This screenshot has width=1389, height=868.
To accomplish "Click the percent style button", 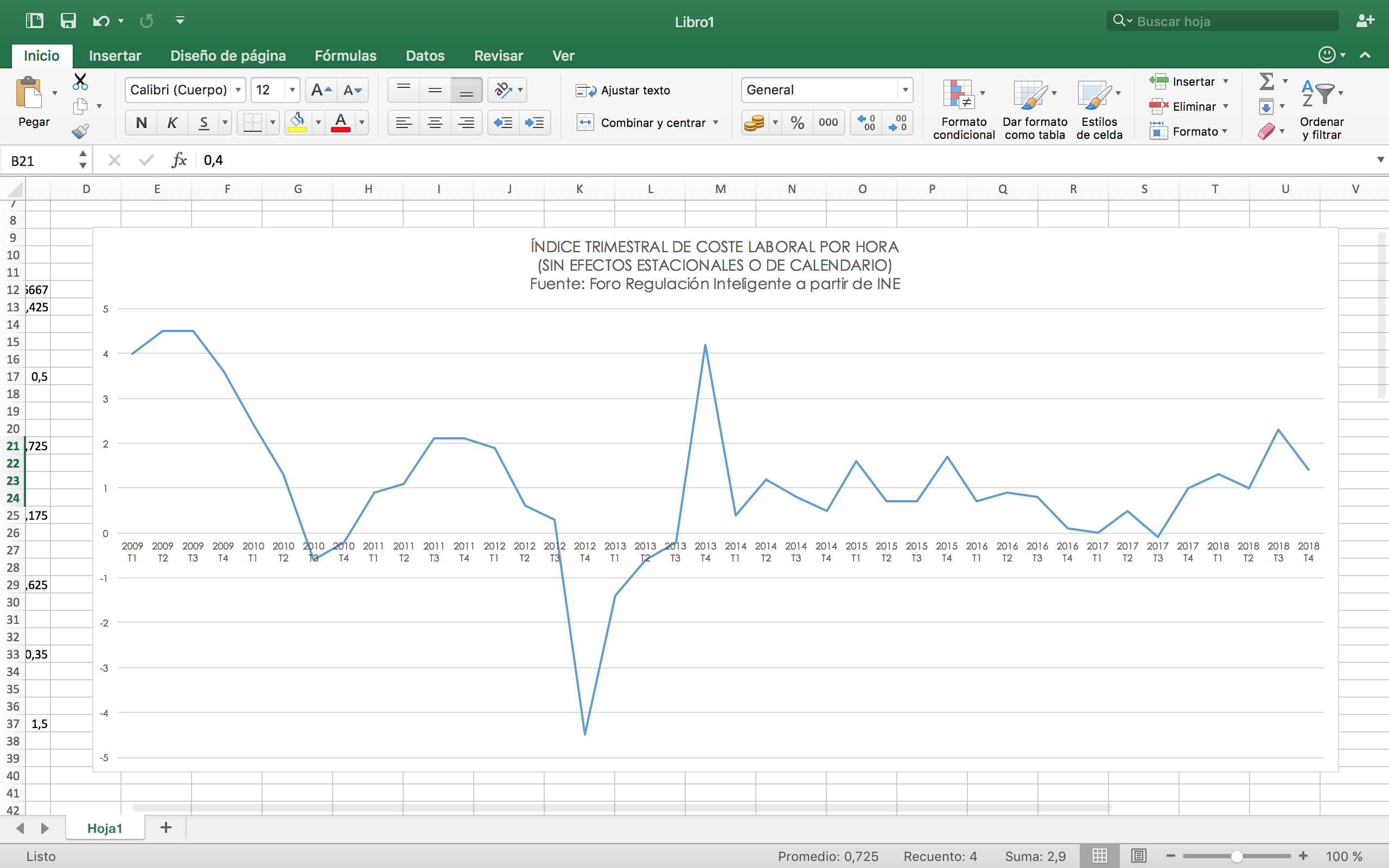I will tap(797, 122).
